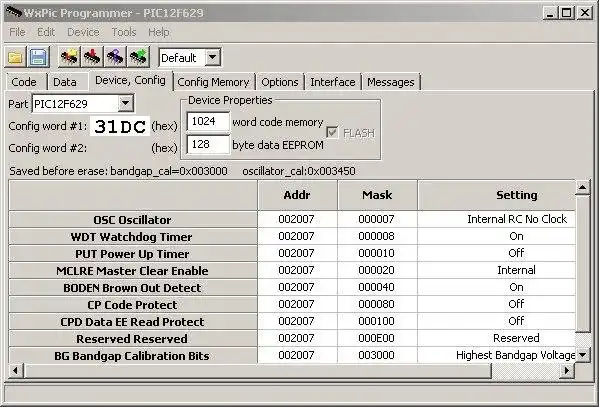Click the chip icon with purple magnifier
599x407 pixels.
tap(115, 57)
